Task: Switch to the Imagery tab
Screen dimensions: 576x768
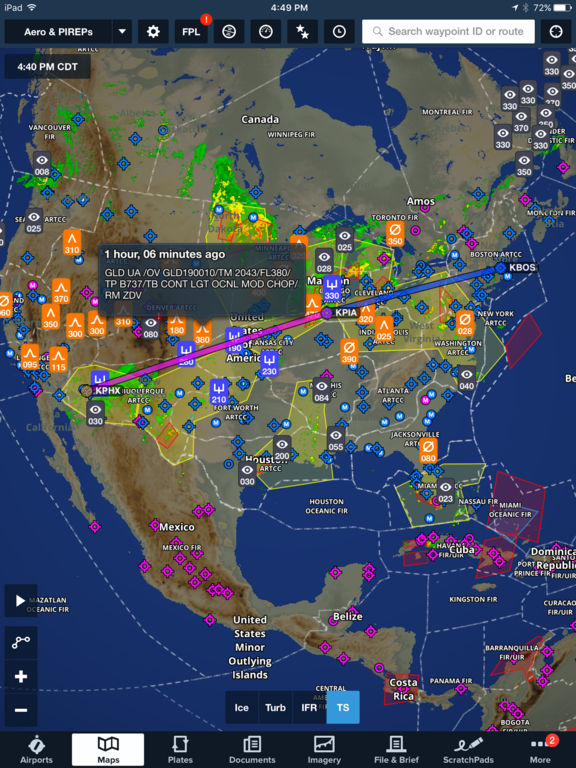Action: (x=324, y=750)
